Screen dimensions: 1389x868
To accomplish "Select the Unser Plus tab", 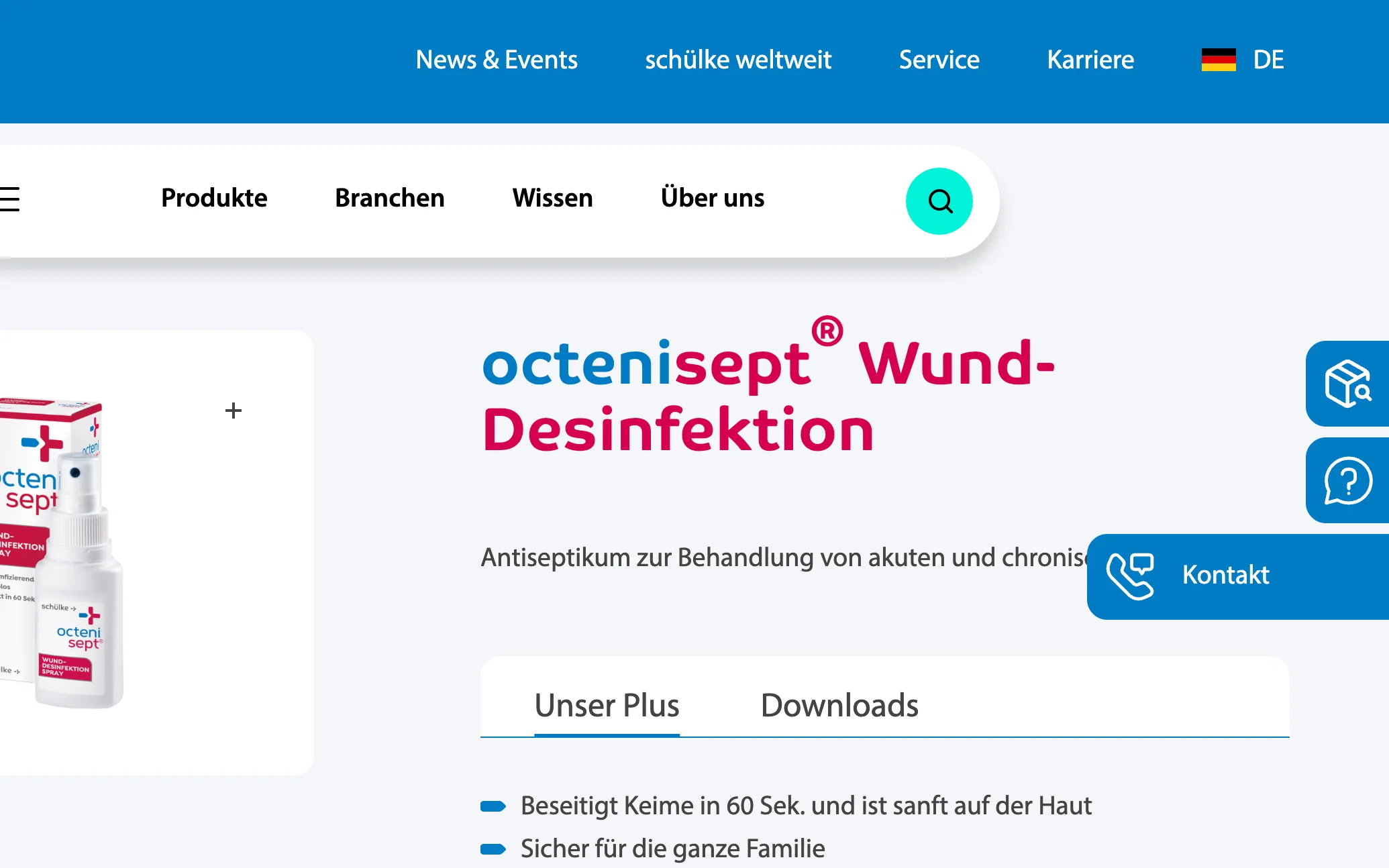I will pyautogui.click(x=607, y=706).
